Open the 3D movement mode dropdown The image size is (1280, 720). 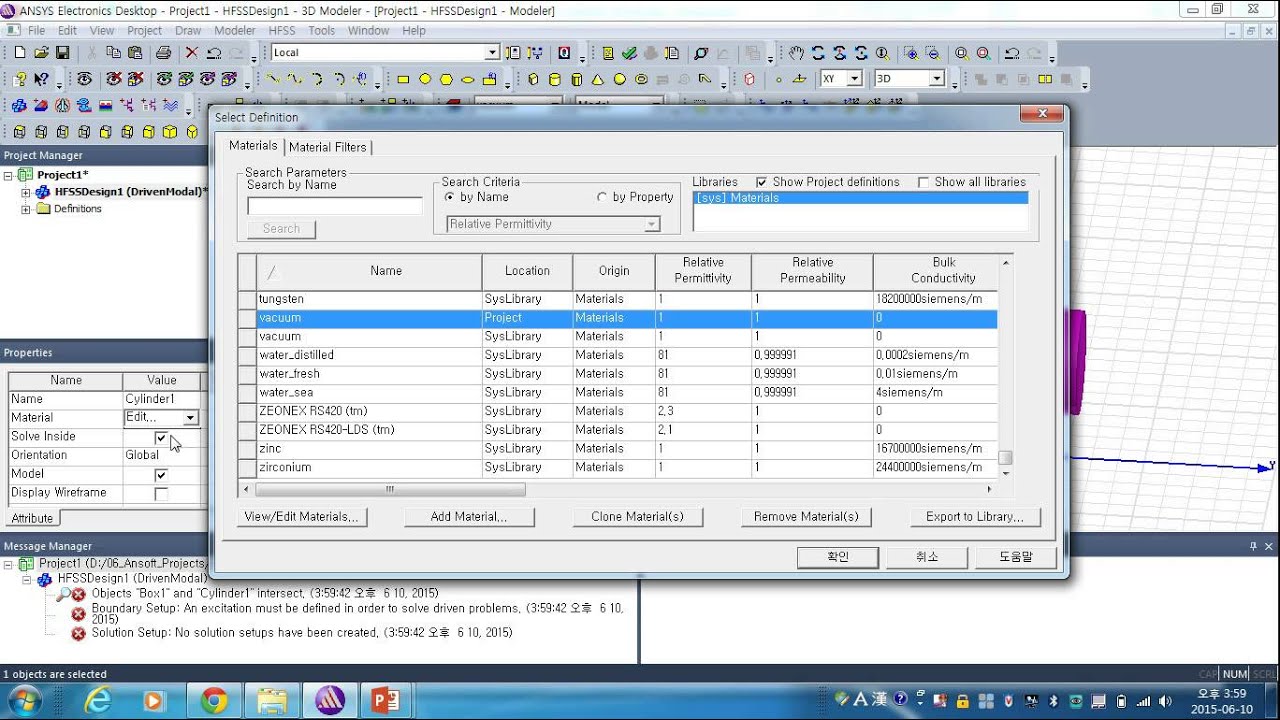click(937, 79)
